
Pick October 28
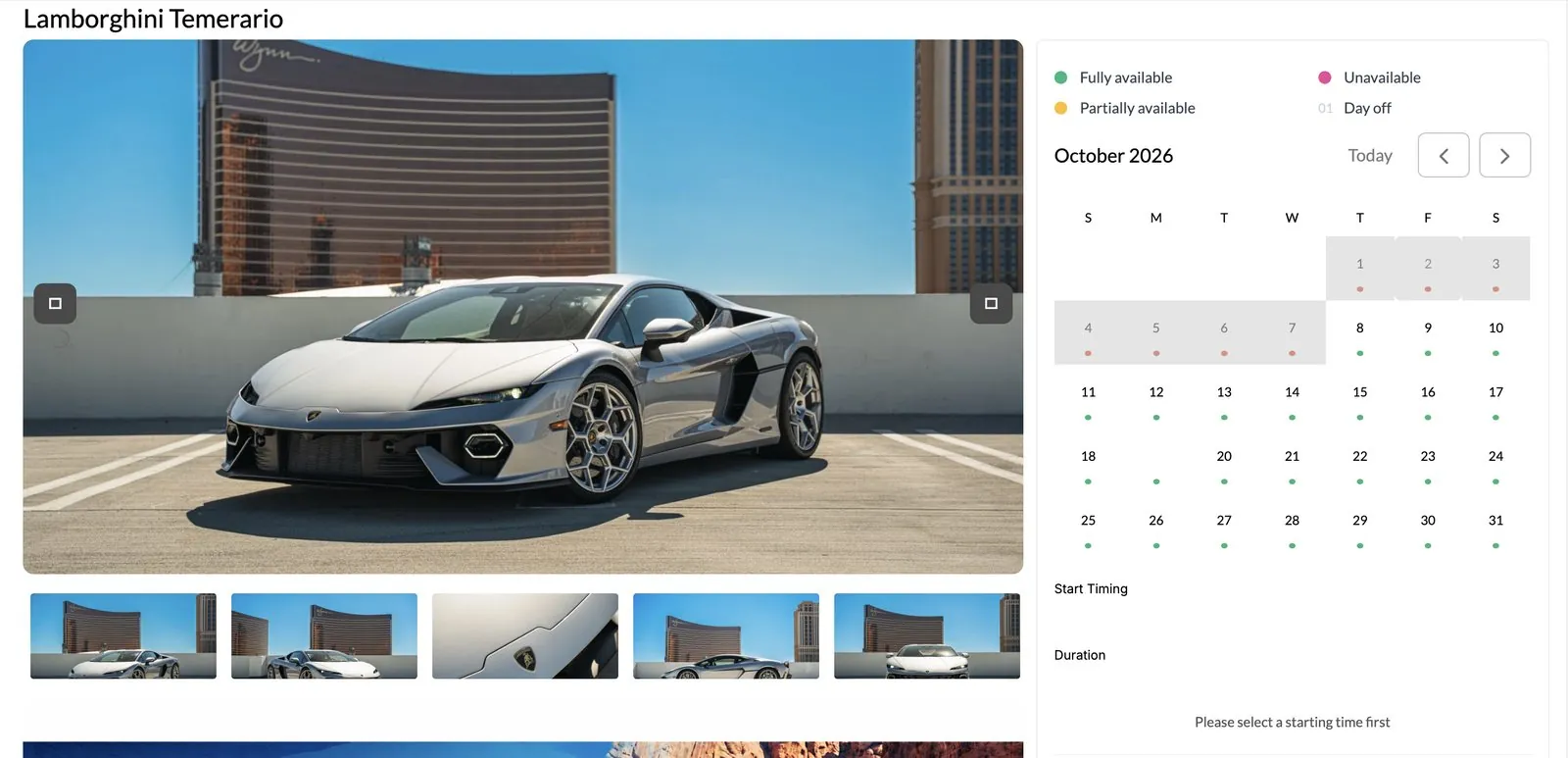coord(1292,526)
